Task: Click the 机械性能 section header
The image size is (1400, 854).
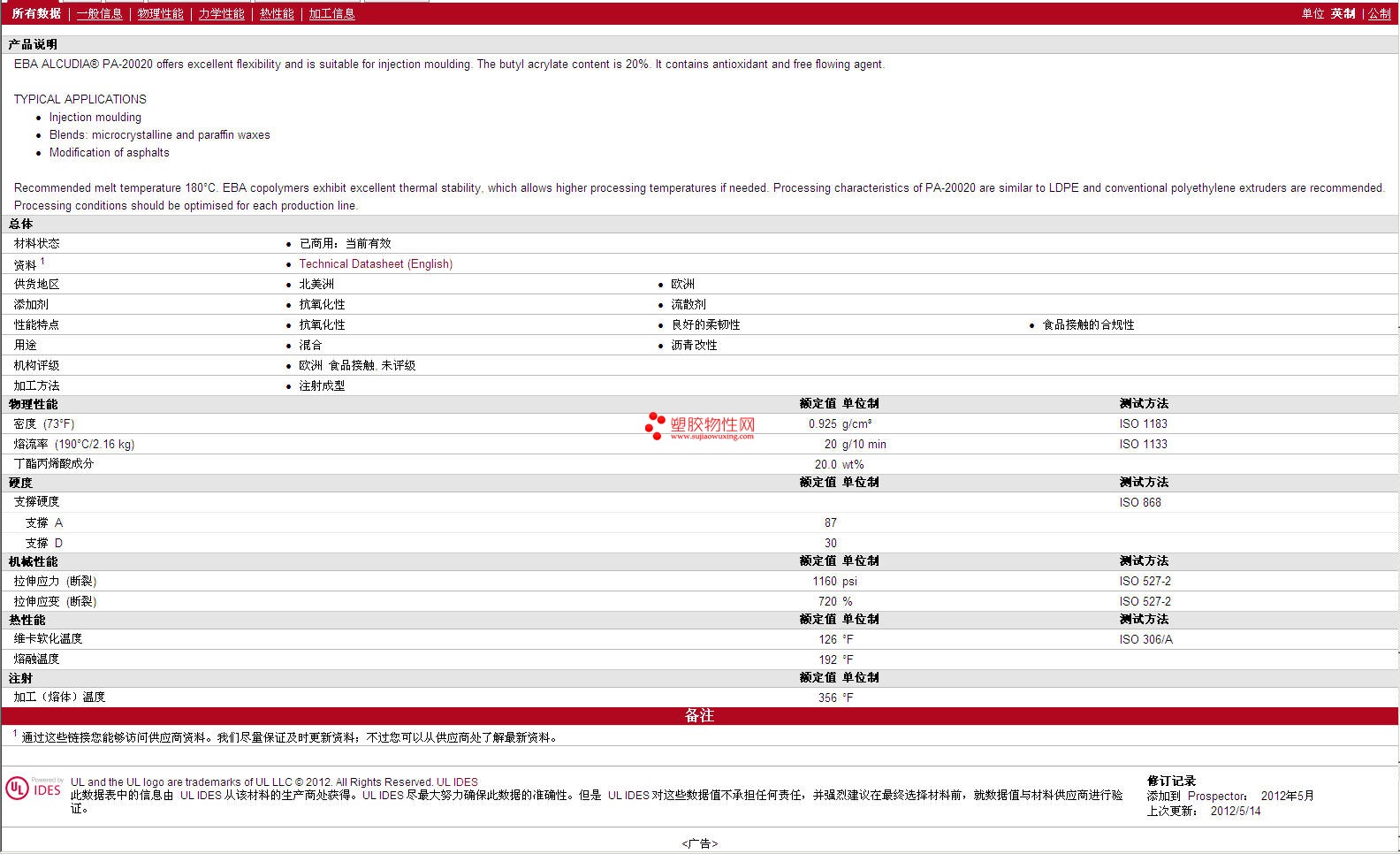Action: [x=33, y=561]
